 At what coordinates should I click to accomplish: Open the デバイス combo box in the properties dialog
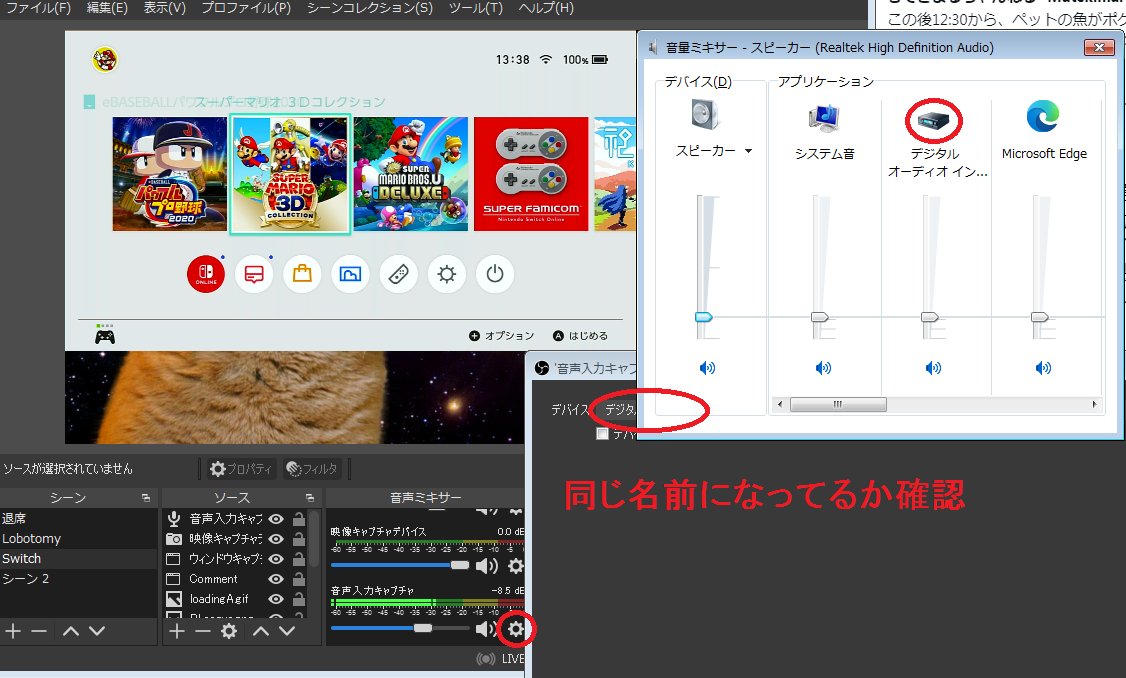[x=615, y=409]
